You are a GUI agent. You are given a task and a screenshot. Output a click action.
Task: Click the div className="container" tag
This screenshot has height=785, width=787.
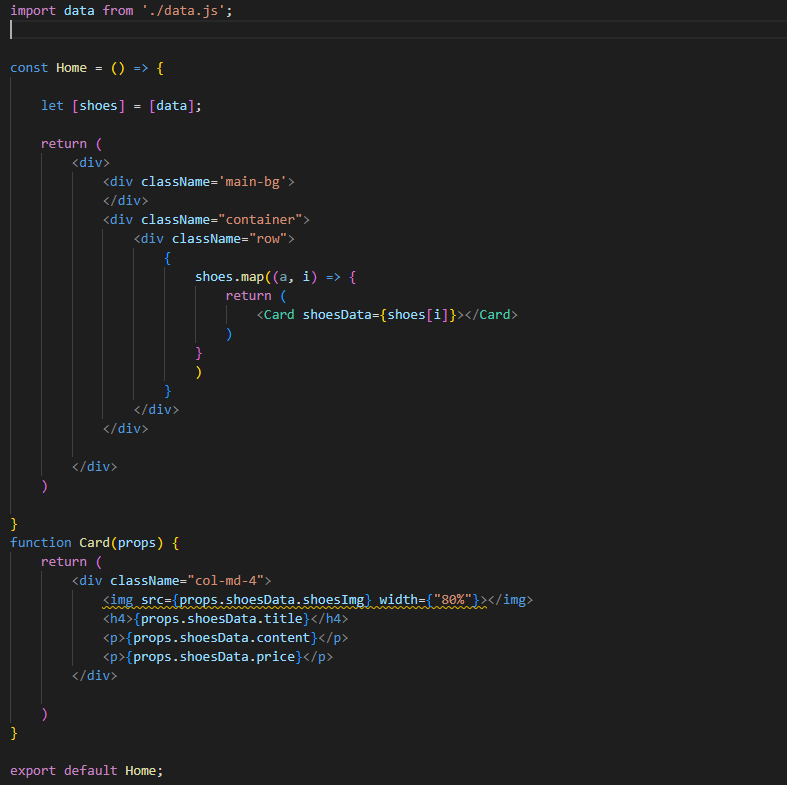[x=206, y=220]
